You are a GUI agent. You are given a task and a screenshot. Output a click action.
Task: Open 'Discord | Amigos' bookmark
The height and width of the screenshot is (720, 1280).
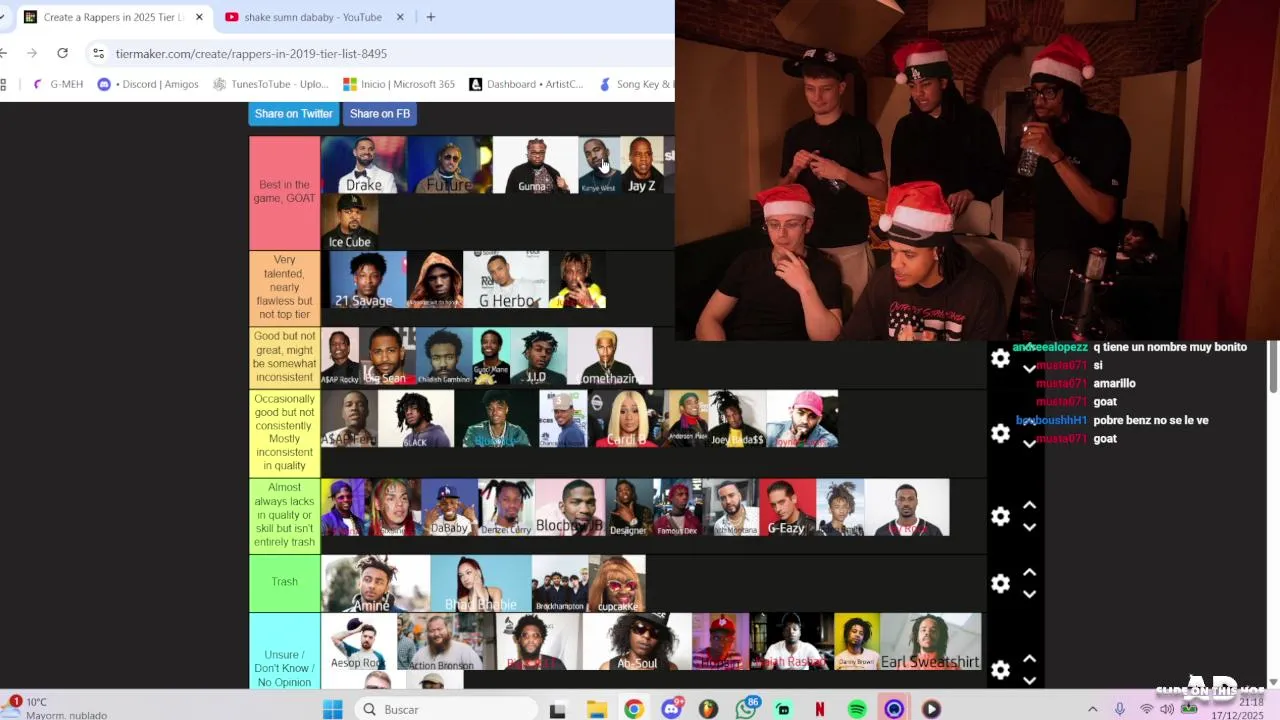point(148,84)
